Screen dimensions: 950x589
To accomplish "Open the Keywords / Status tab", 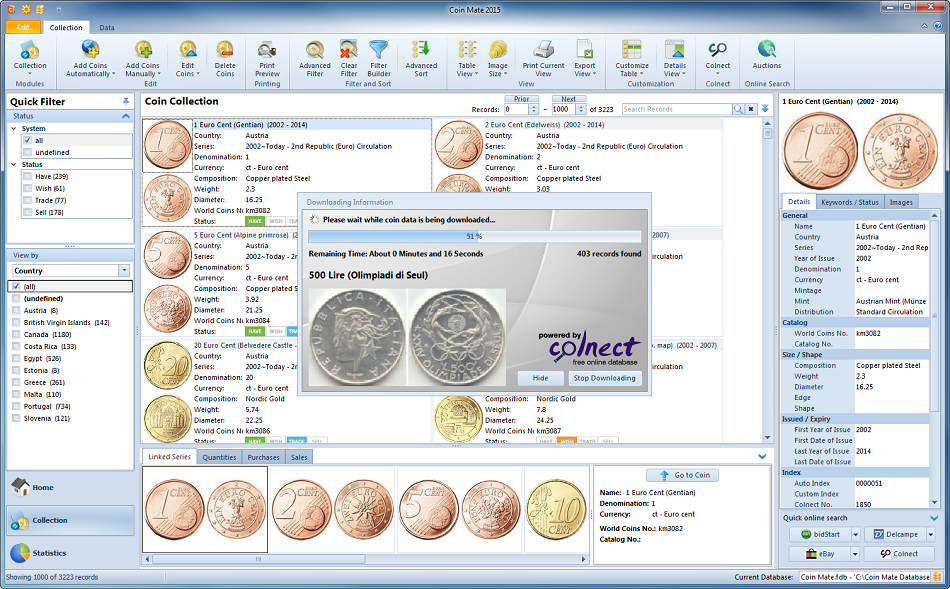I will click(849, 202).
